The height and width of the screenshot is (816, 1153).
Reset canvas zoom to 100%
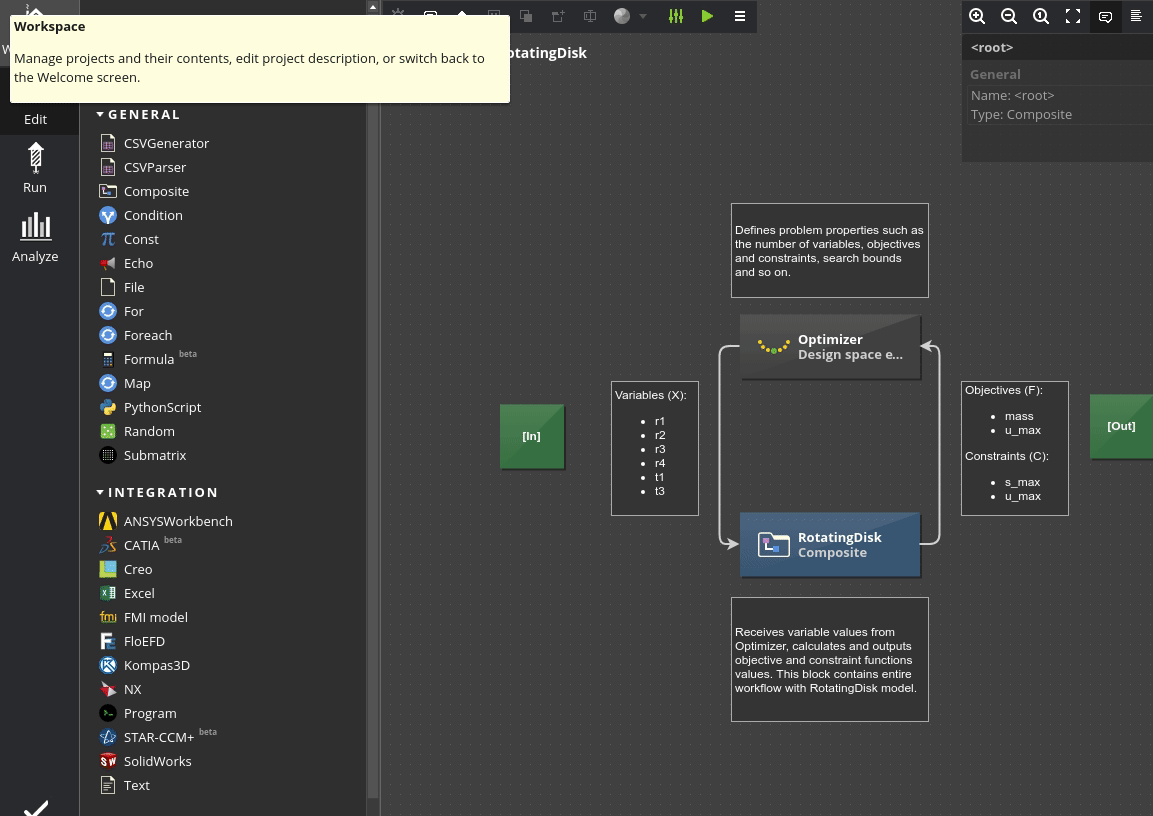pos(1040,16)
